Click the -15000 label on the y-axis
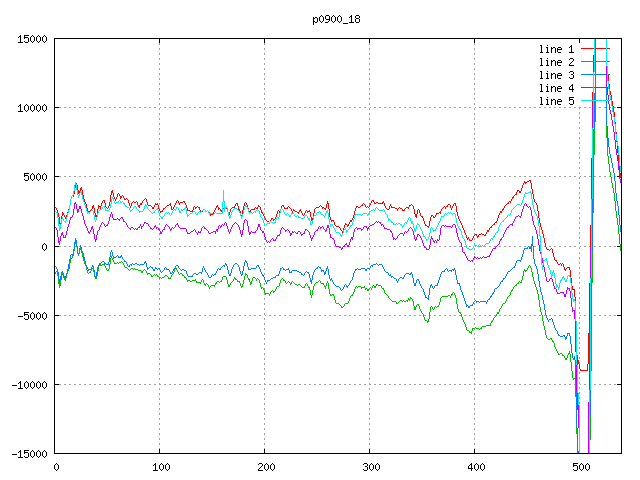The height and width of the screenshot is (480, 640). 29,453
